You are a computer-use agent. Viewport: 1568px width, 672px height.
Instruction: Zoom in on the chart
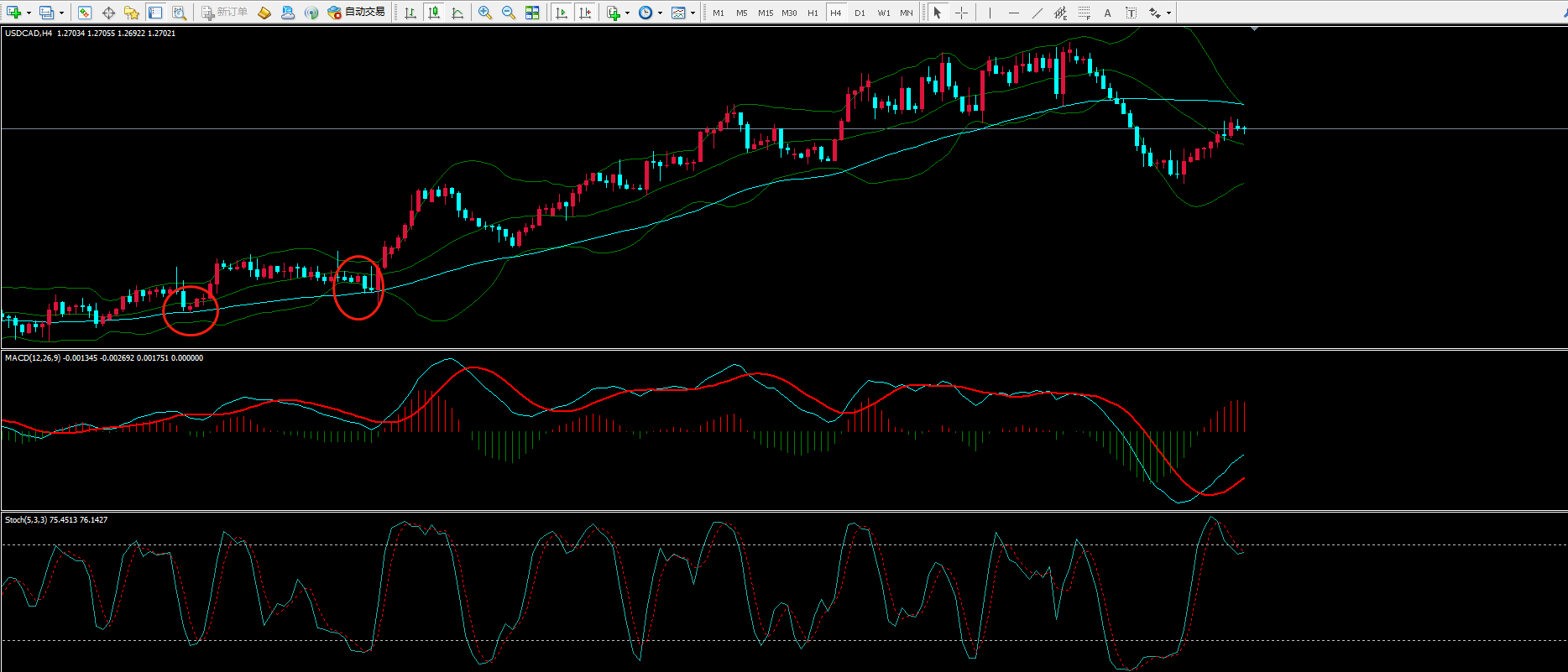[485, 13]
